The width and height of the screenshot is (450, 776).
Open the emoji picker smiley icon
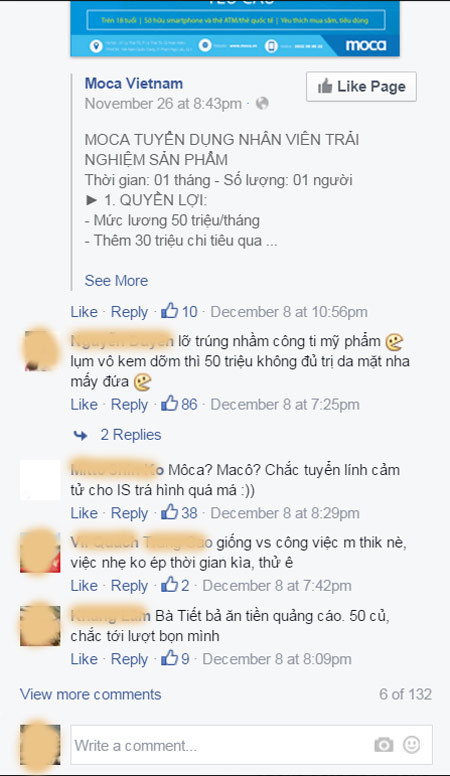(411, 744)
